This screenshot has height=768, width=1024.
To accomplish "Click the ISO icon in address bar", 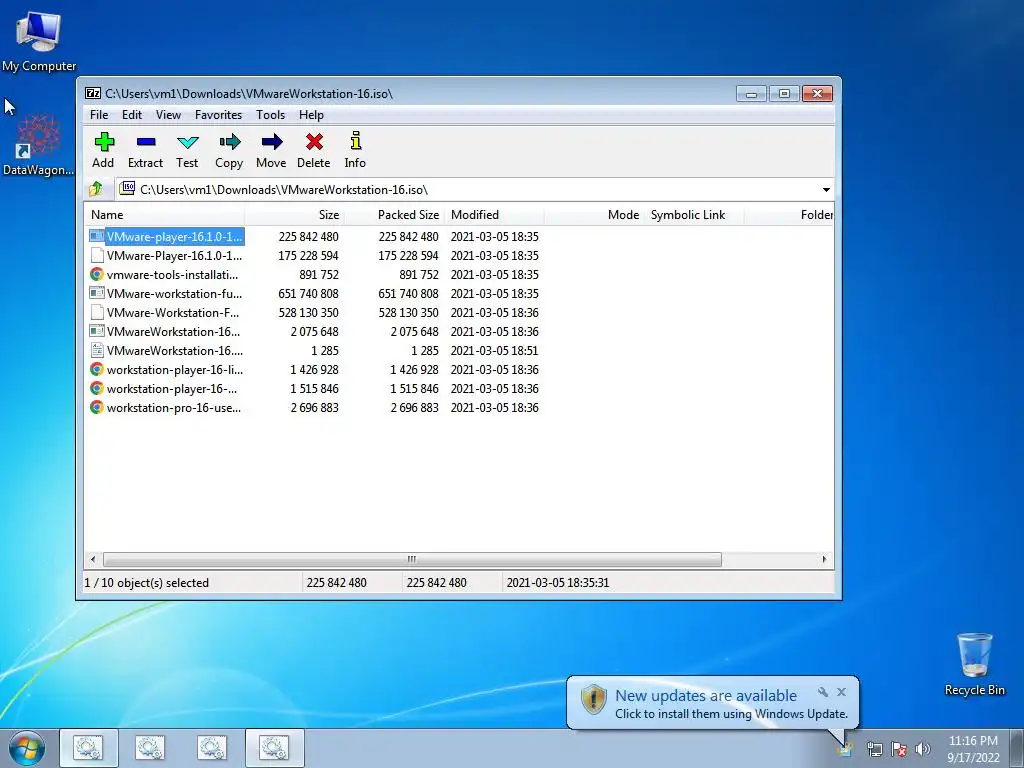I will (x=128, y=189).
